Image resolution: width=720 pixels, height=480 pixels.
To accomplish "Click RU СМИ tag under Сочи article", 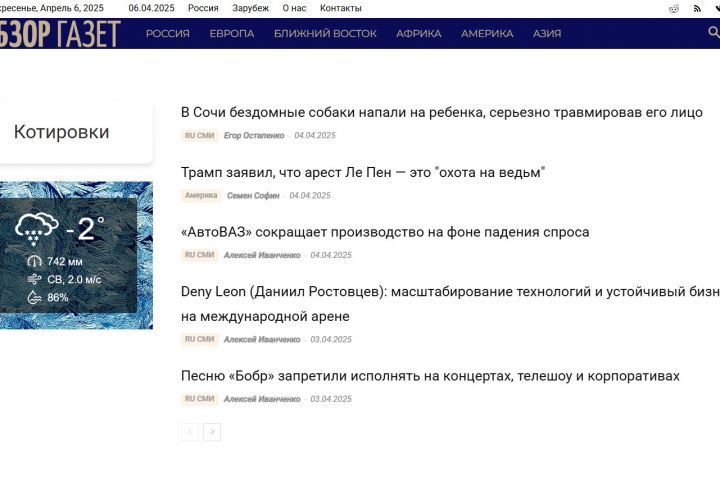I will pyautogui.click(x=200, y=136).
